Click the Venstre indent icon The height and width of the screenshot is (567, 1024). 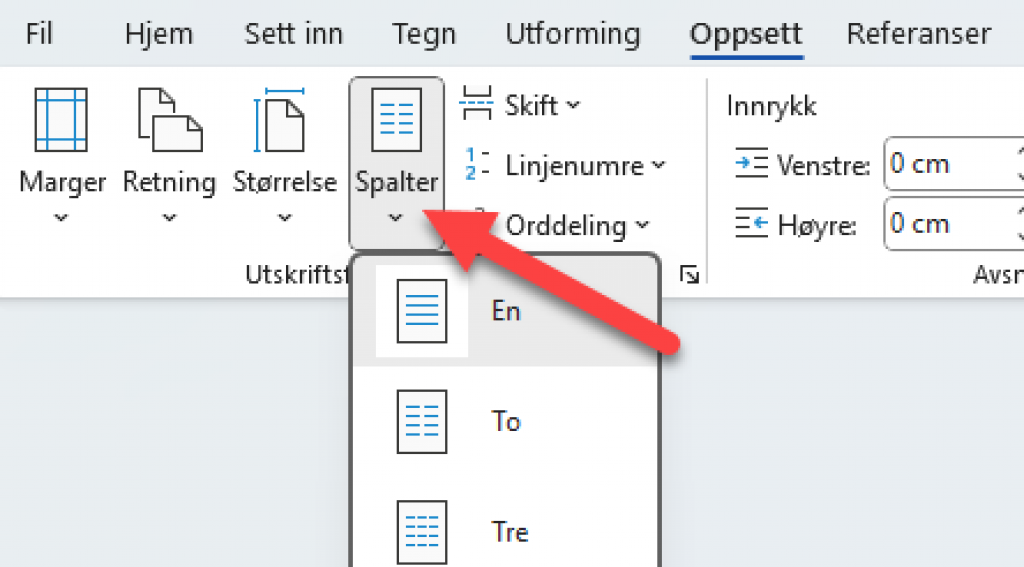point(751,163)
